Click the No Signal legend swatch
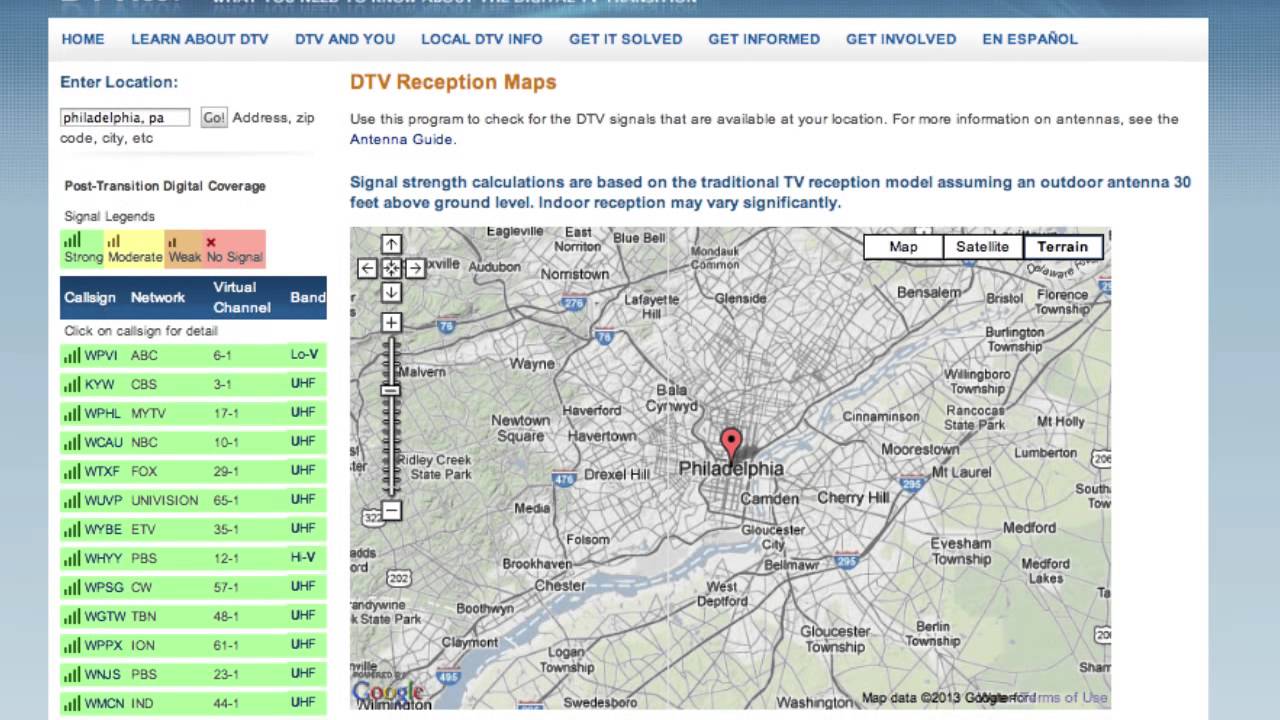This screenshot has height=720, width=1280. point(234,249)
